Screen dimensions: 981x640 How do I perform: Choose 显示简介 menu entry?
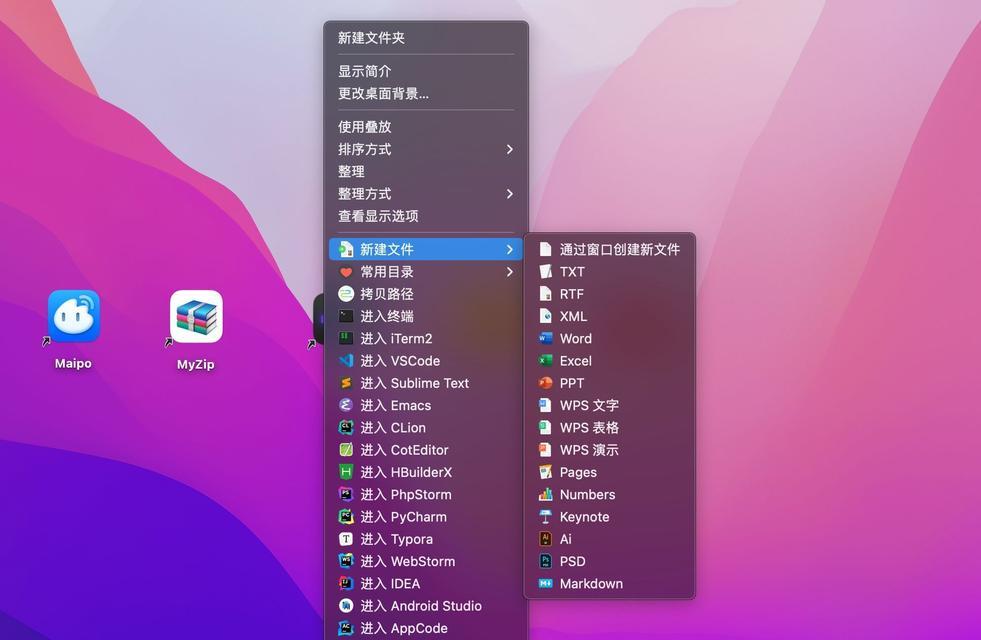pos(426,71)
